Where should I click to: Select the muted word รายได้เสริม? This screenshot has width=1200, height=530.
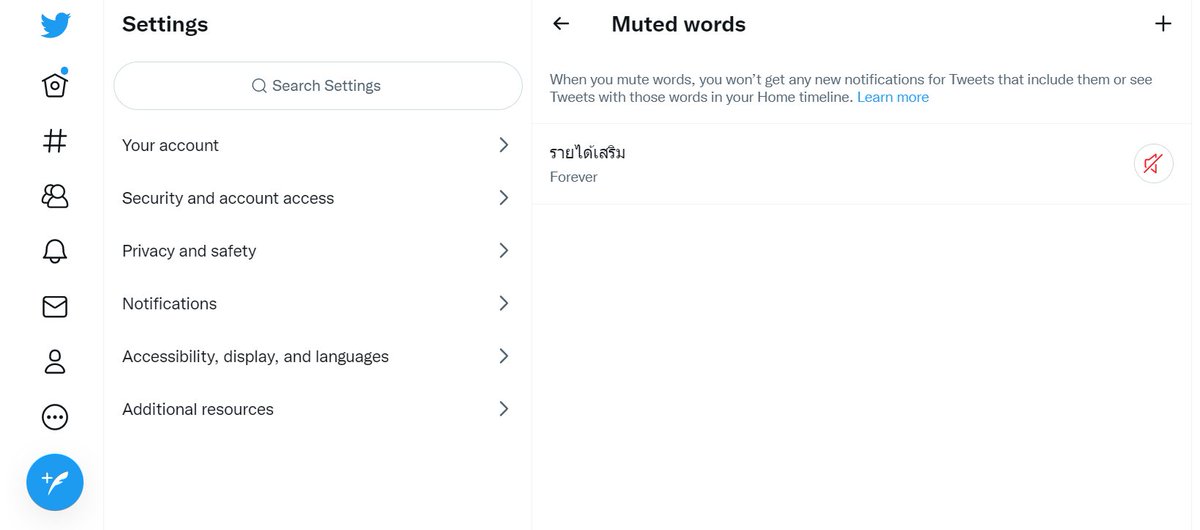(588, 153)
